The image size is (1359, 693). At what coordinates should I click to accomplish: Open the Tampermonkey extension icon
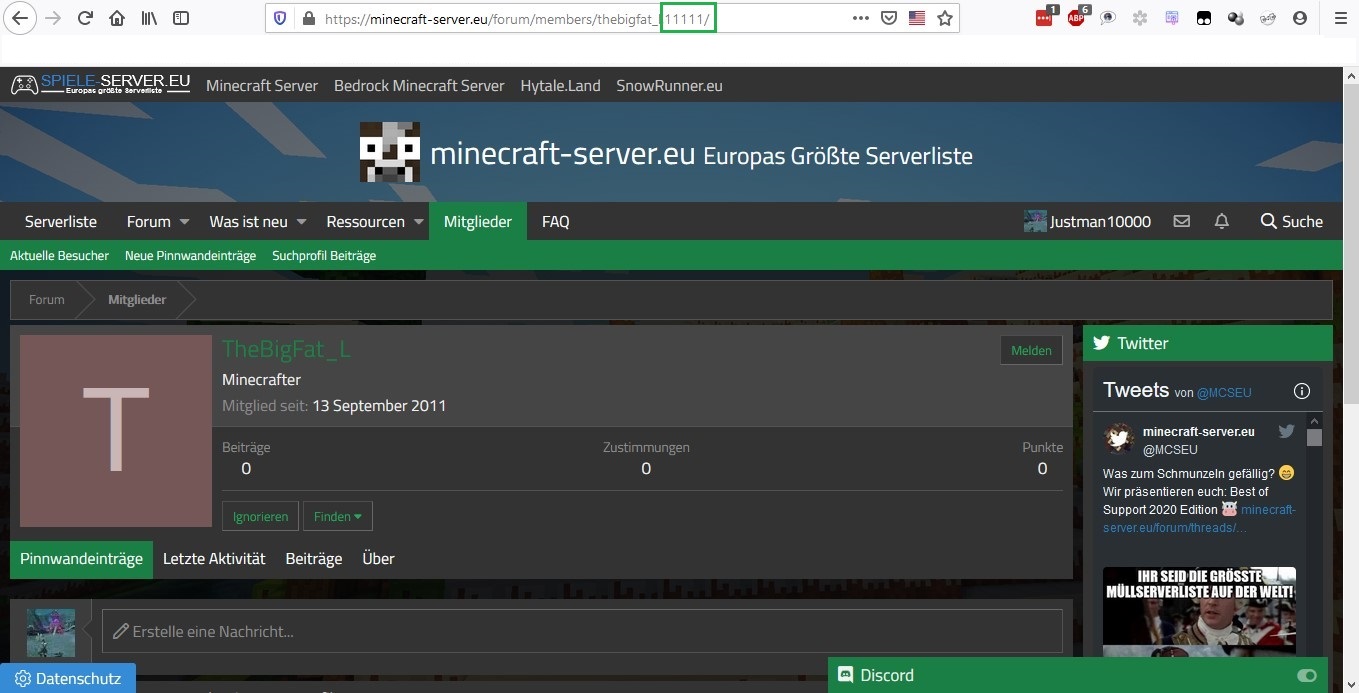click(1204, 18)
